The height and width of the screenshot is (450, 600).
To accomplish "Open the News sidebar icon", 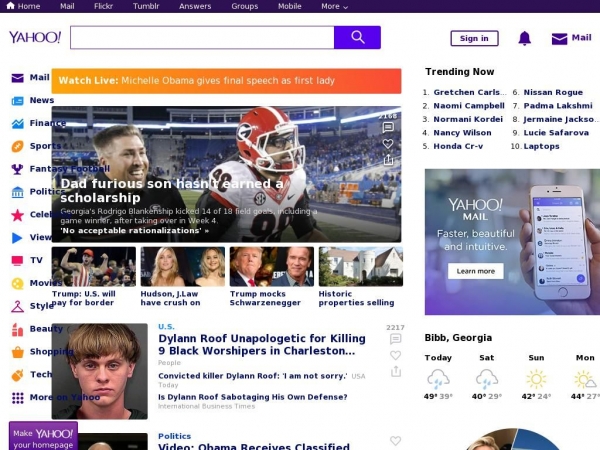I will click(17, 101).
